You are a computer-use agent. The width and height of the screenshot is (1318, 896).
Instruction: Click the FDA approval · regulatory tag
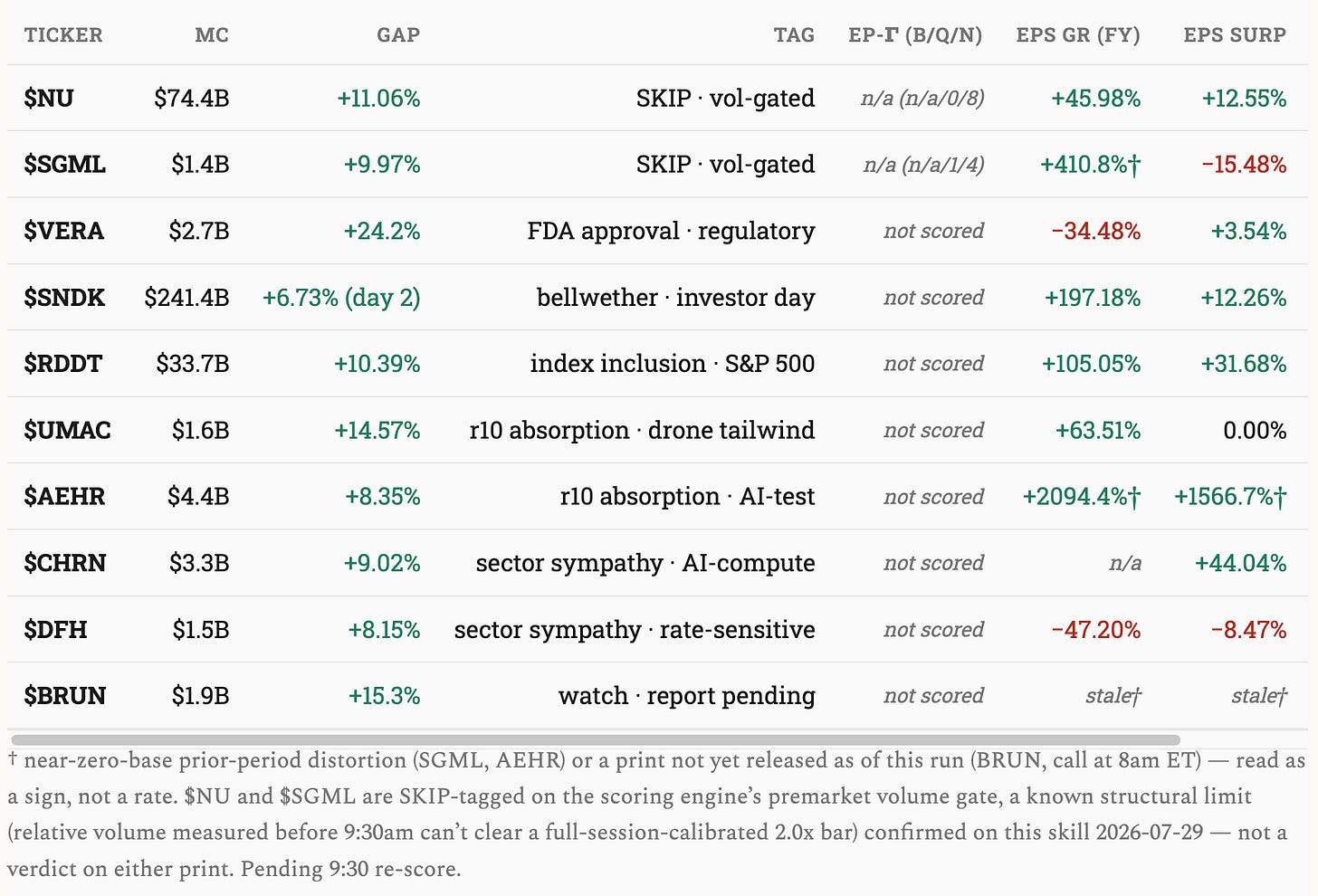pyautogui.click(x=671, y=231)
